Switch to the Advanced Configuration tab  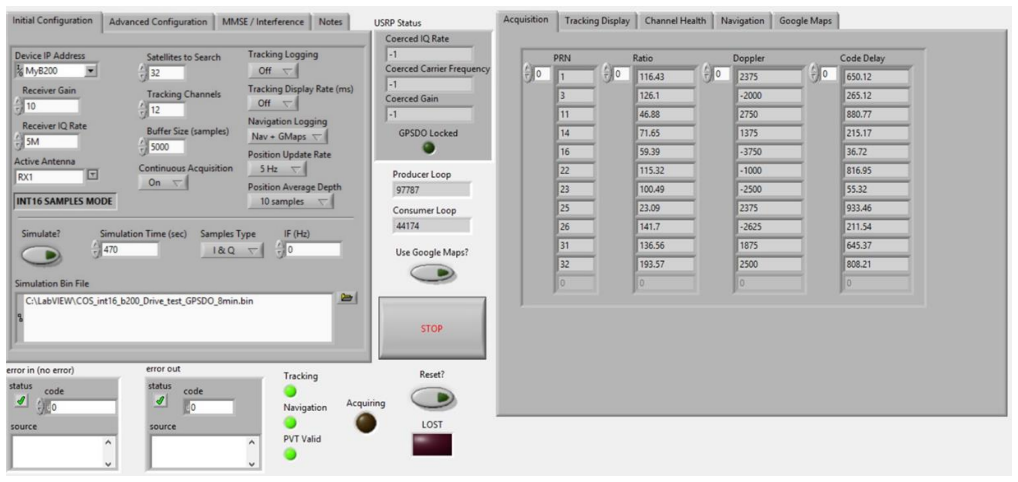(158, 21)
